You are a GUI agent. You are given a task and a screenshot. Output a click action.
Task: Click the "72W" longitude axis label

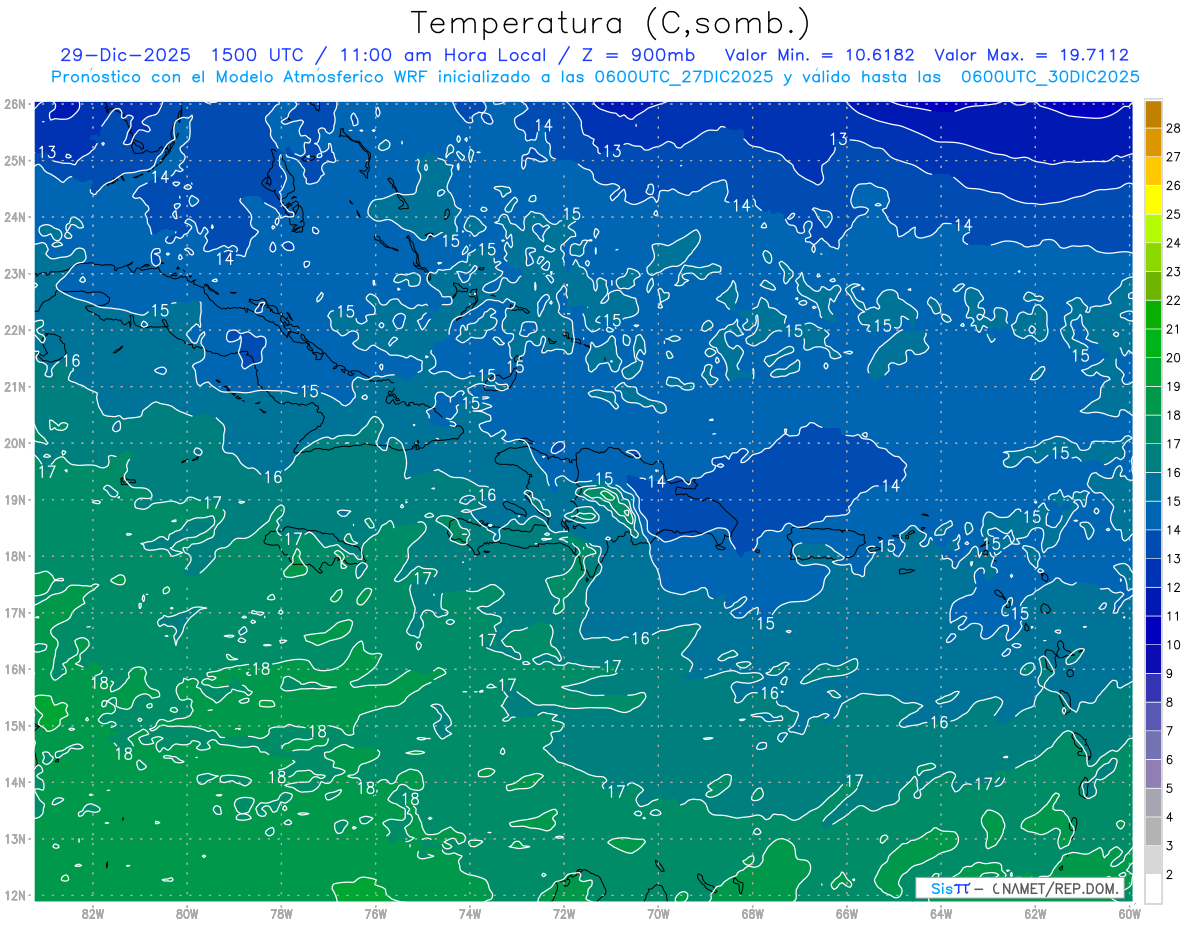coord(564,913)
